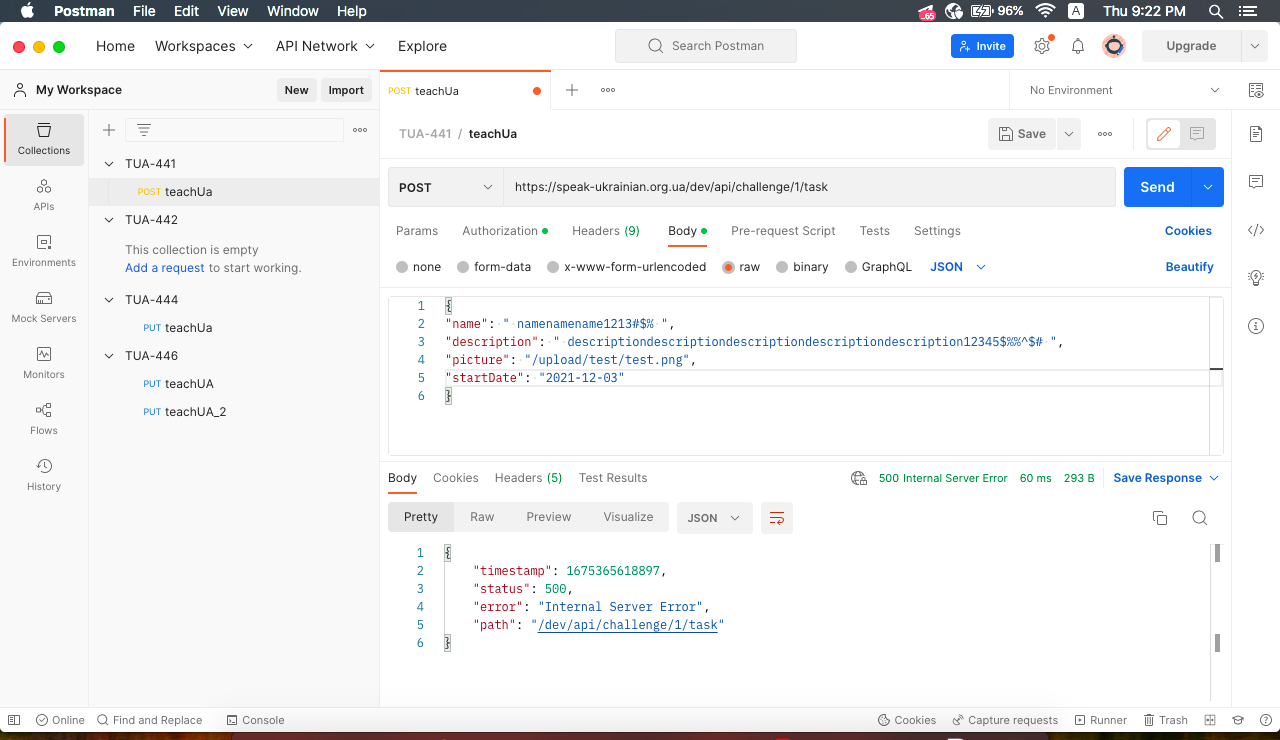This screenshot has height=740, width=1280.
Task: Select GraphQL body type radio
Action: click(x=851, y=267)
